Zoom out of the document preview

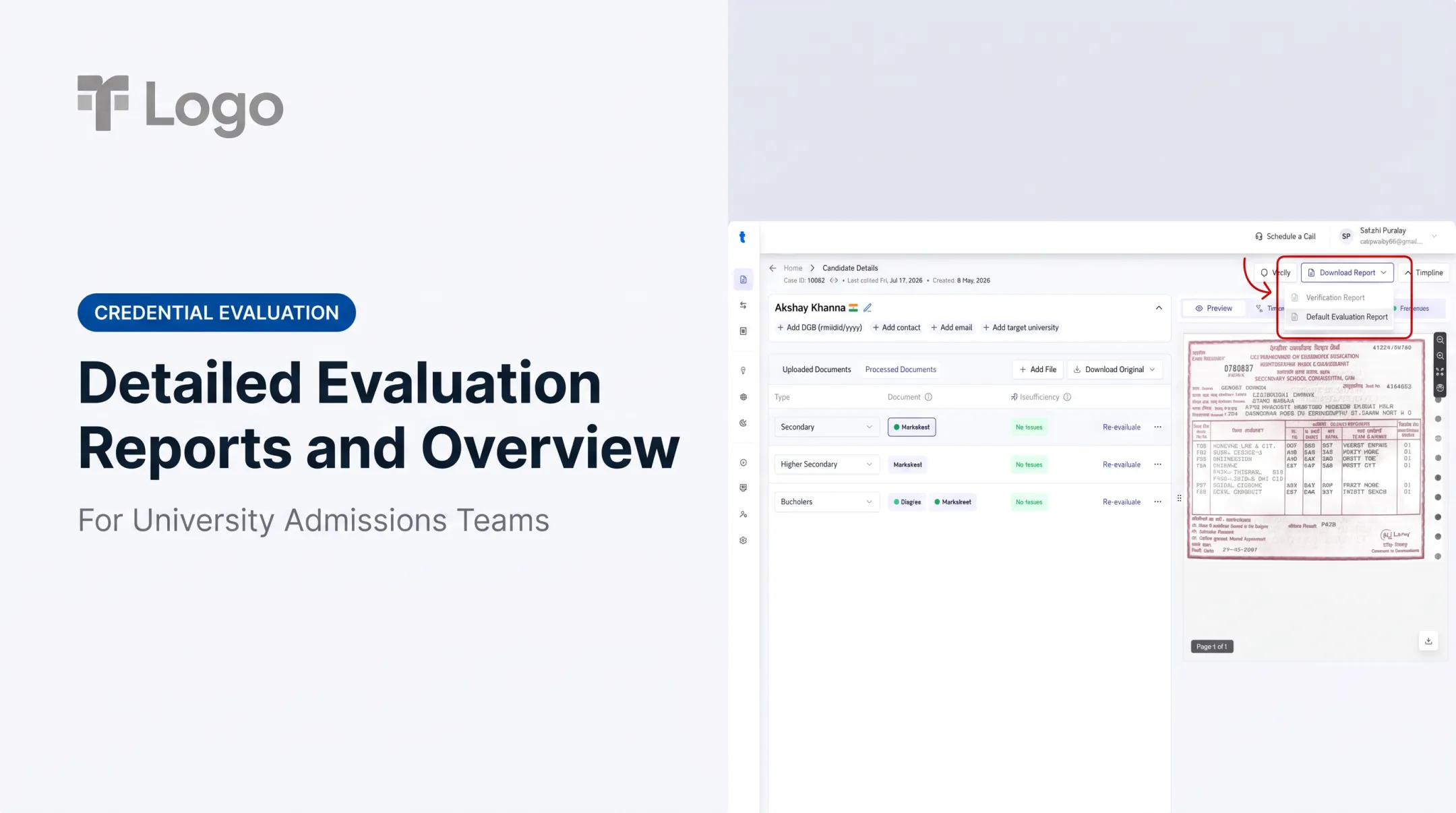(1440, 340)
